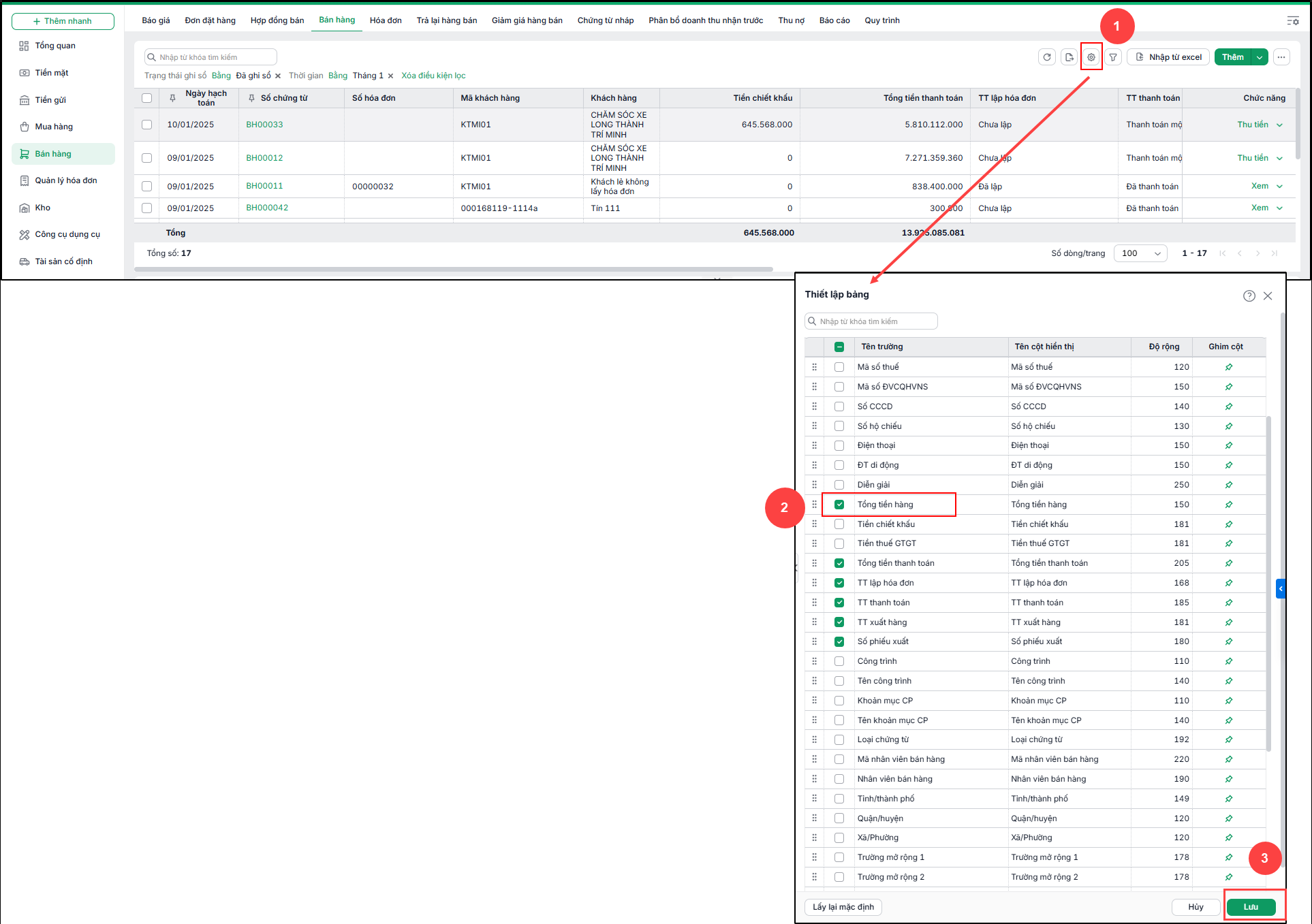Viewport: 1312px width, 924px height.
Task: Expand action dropdown for BH00033 row
Action: [1279, 125]
